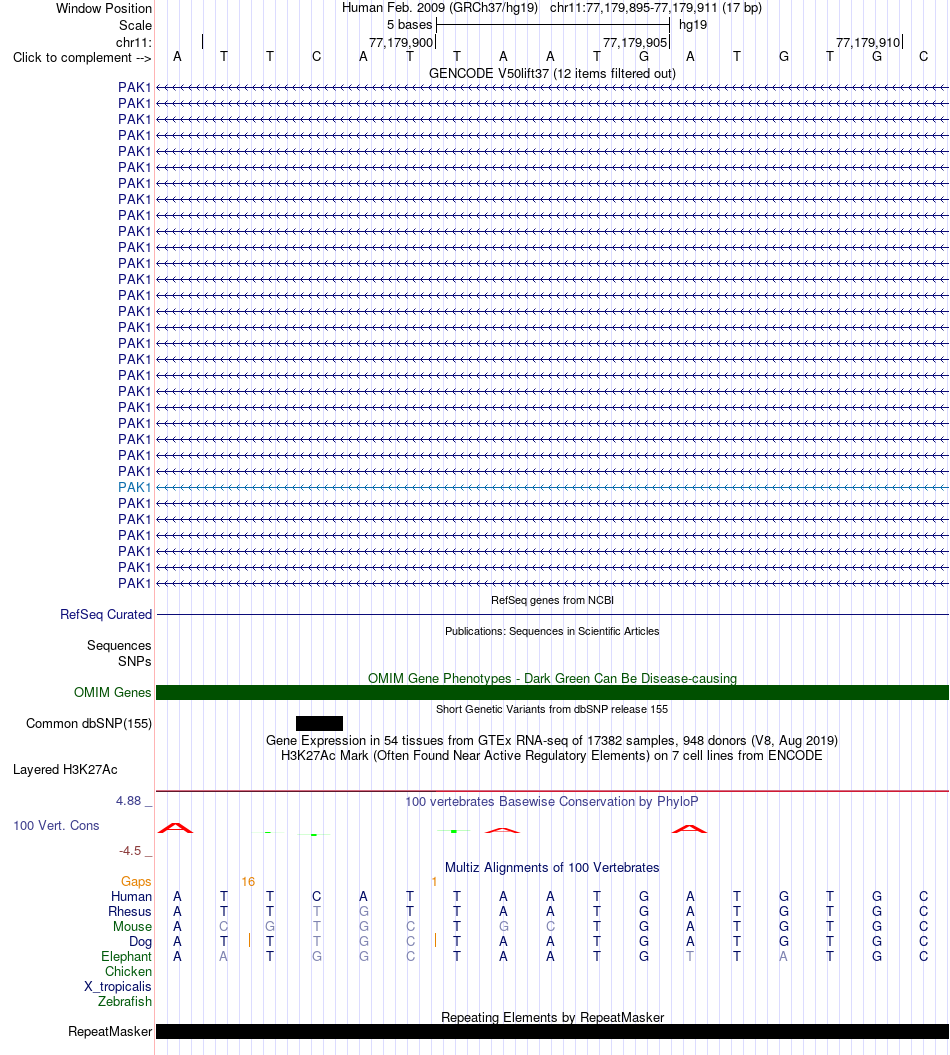Viewport: 950px width, 1055px height.
Task: Click the 'chr11:' ruler label
Action: tap(134, 42)
